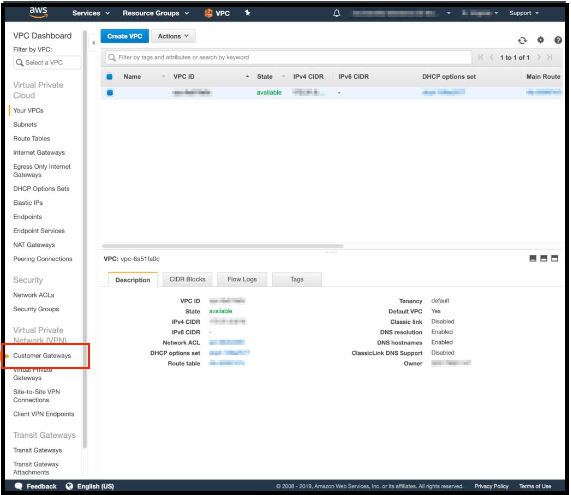
Task: Open the Terms of Use link
Action: point(535,486)
